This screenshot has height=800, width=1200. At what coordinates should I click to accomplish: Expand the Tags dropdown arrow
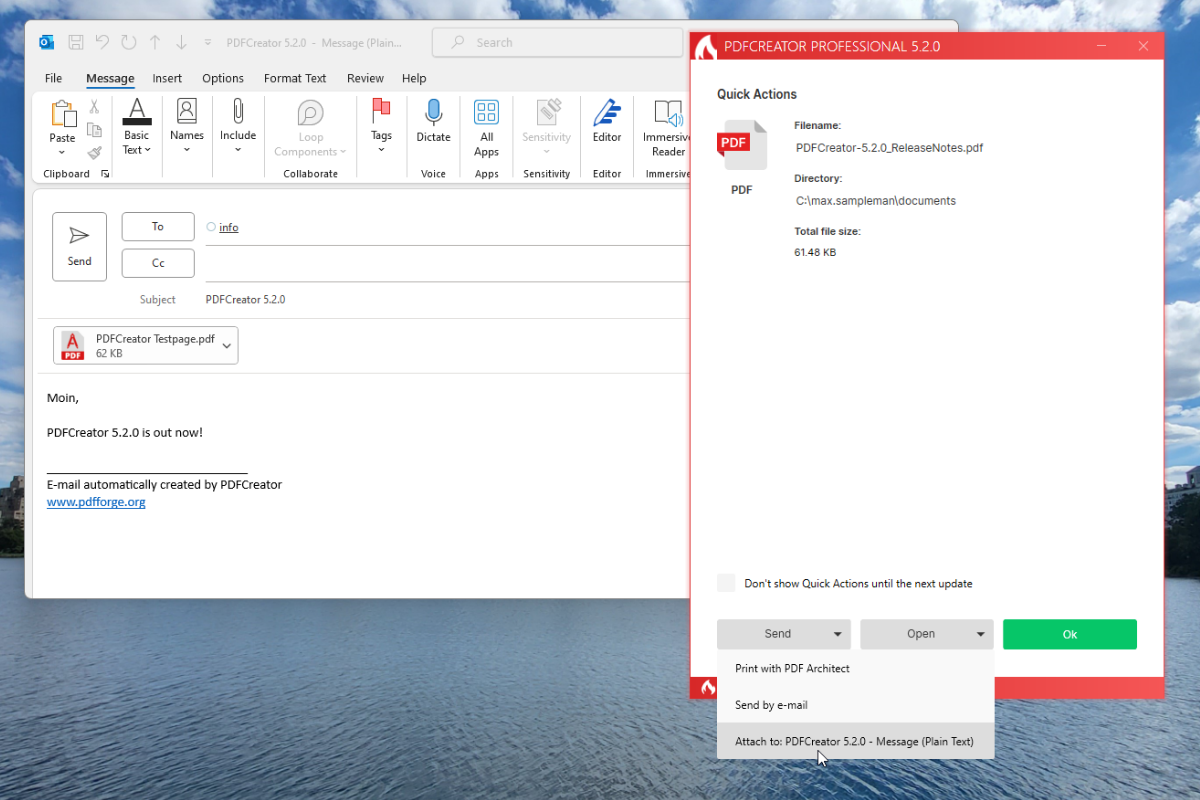click(381, 150)
